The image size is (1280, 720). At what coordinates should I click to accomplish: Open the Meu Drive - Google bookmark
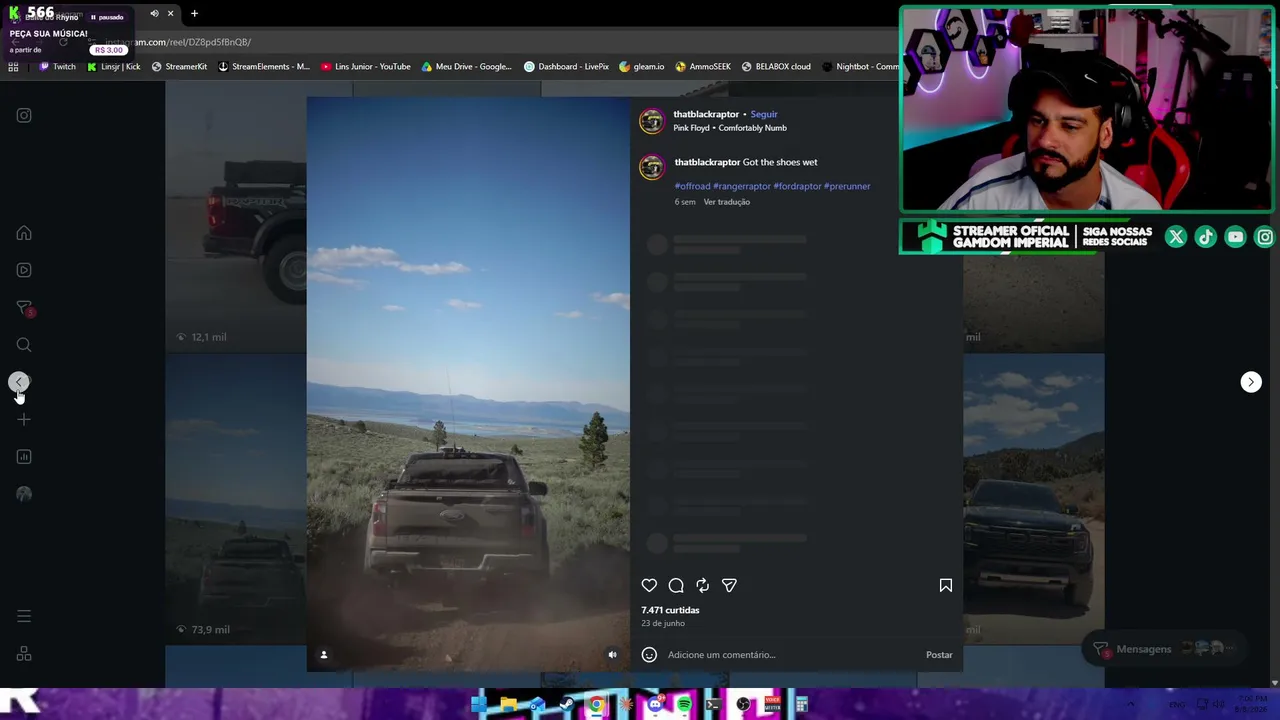pyautogui.click(x=466, y=67)
